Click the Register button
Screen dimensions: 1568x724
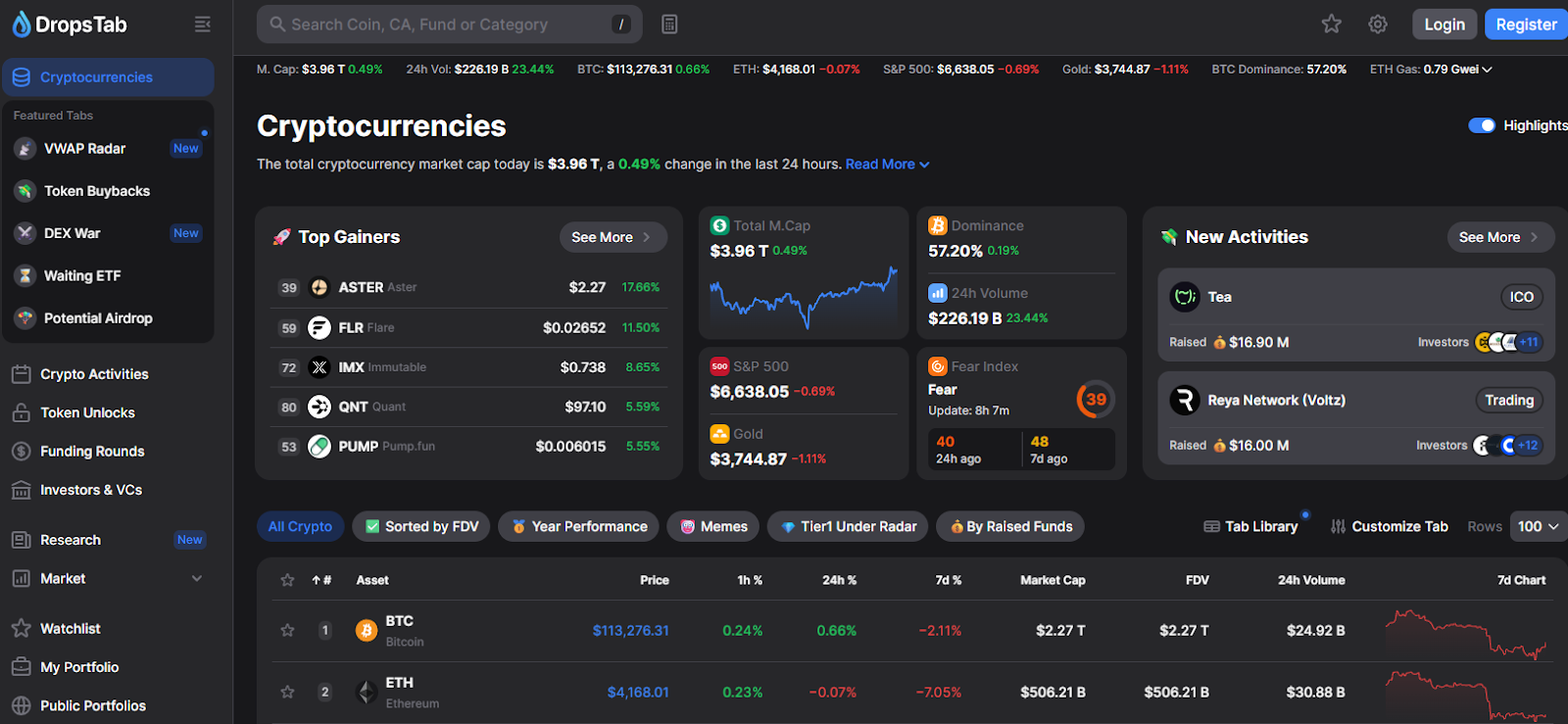[x=1526, y=24]
